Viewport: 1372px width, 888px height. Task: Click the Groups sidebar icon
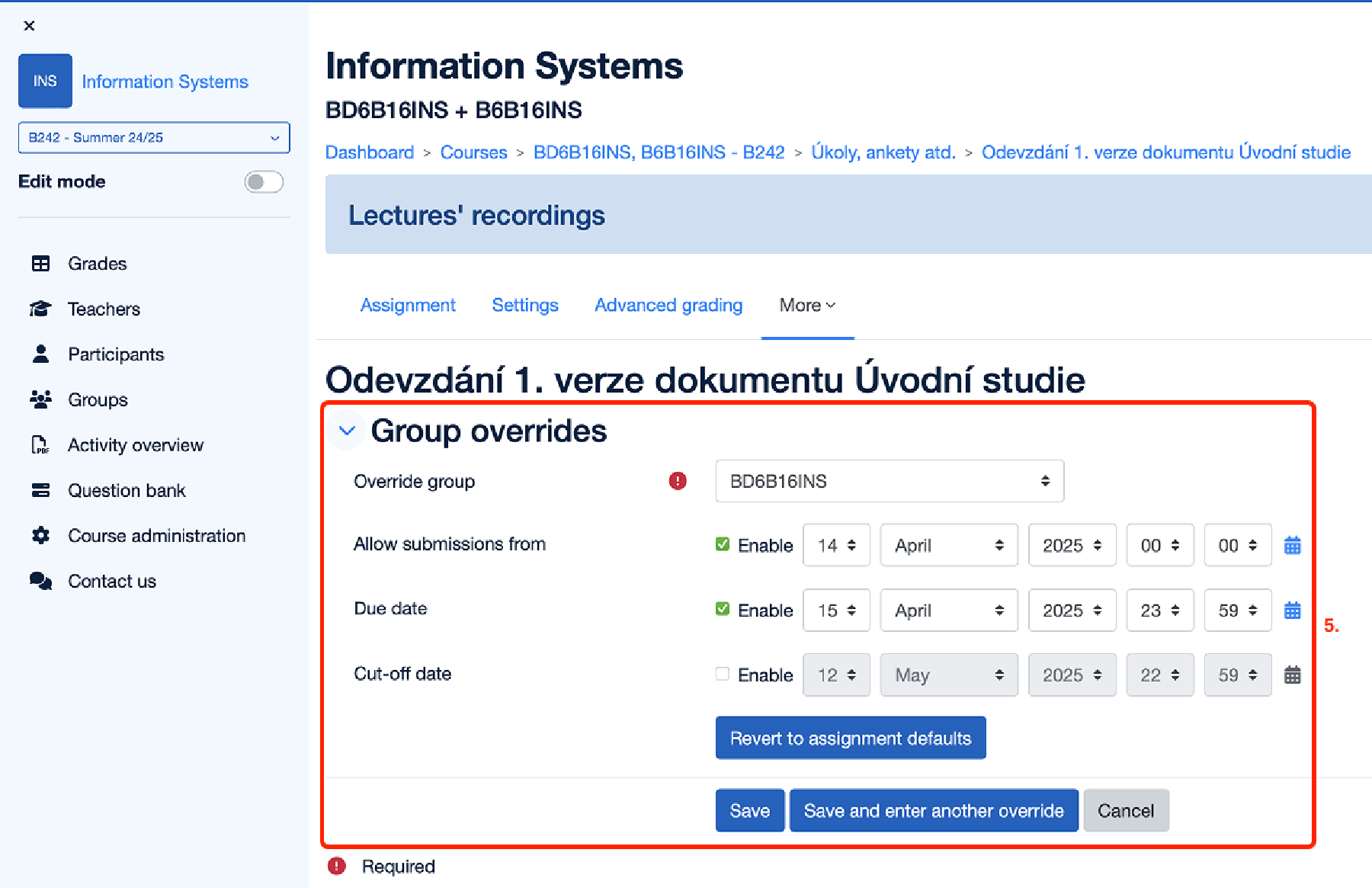tap(40, 399)
